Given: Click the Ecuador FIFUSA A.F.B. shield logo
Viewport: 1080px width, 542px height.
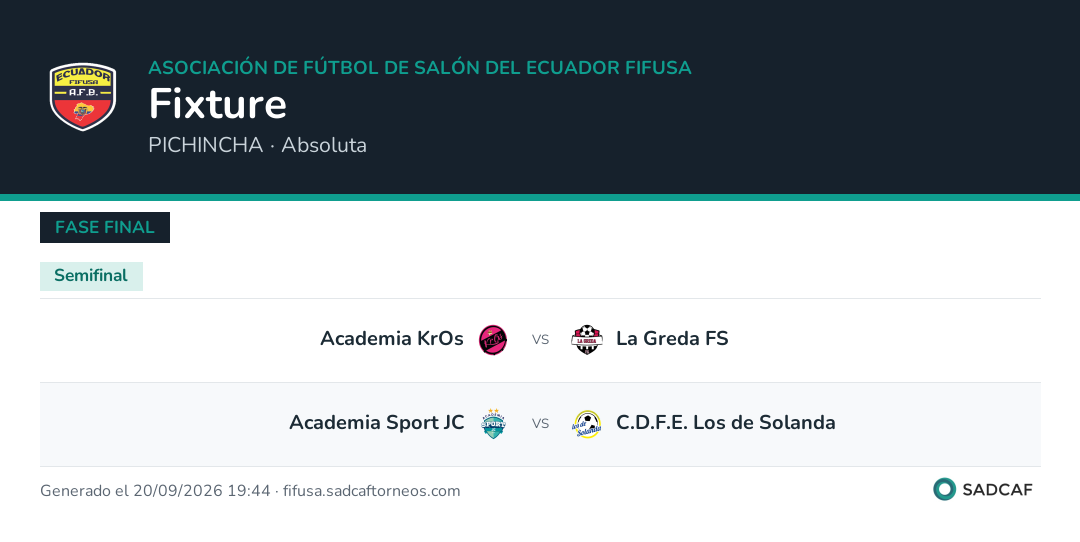Looking at the screenshot, I should 83,96.
